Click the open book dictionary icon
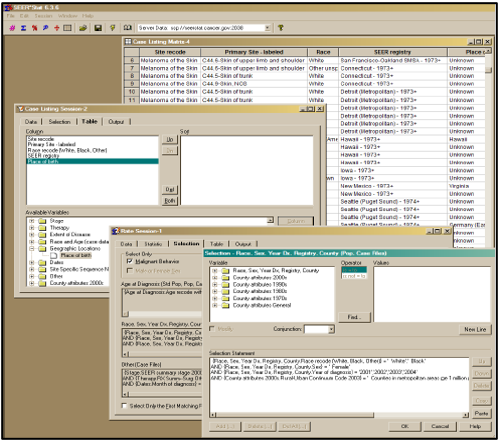The height and width of the screenshot is (440, 500). 127,28
